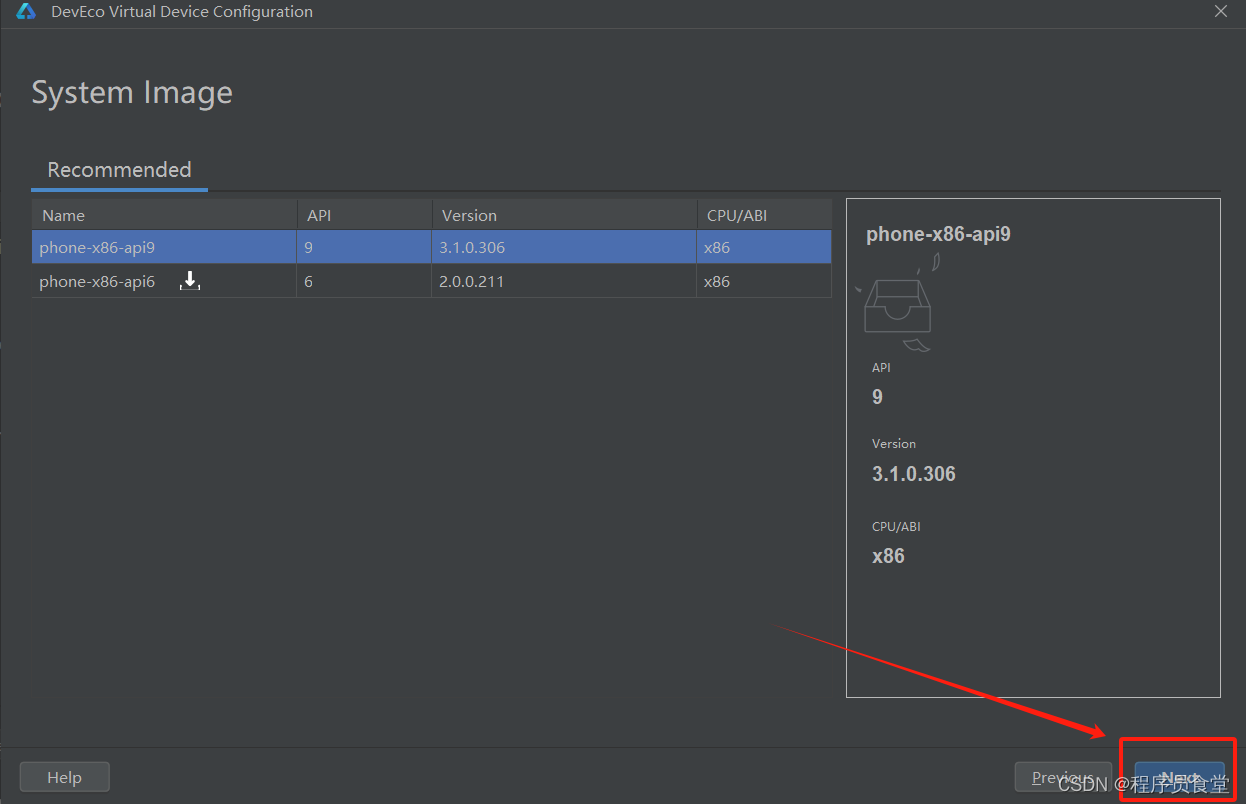Click x86 cell in phone-x86-api6 row
The width and height of the screenshot is (1246, 804).
click(764, 281)
